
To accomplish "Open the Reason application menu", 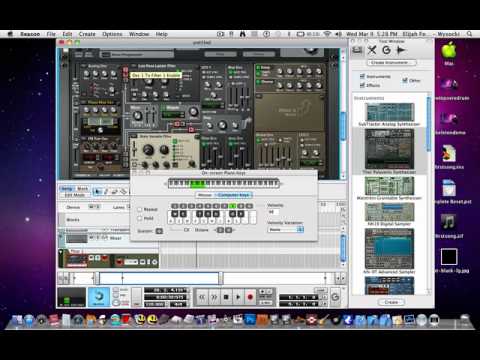I will (x=30, y=34).
